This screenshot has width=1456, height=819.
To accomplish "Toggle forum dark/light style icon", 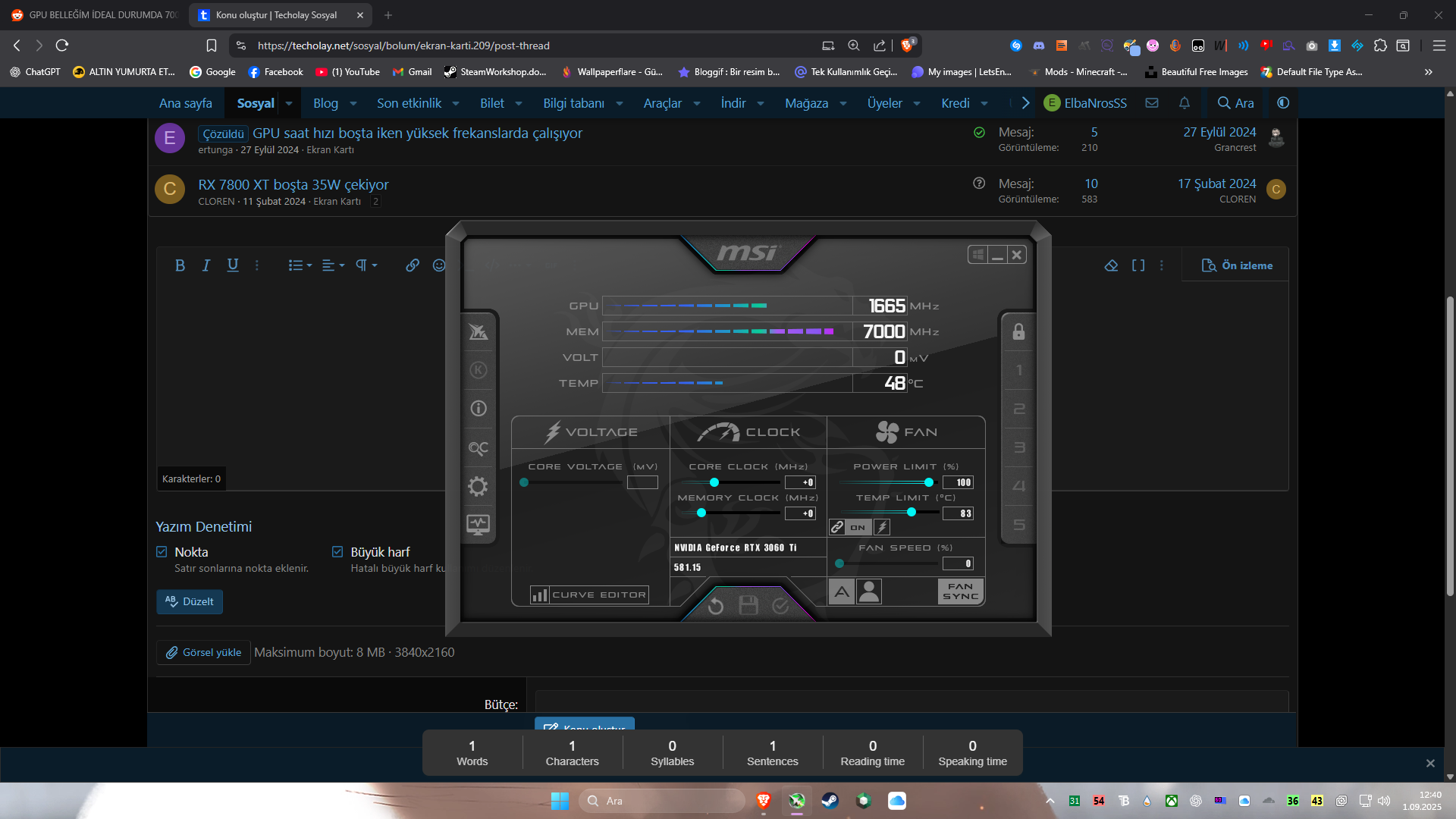I will pyautogui.click(x=1283, y=103).
